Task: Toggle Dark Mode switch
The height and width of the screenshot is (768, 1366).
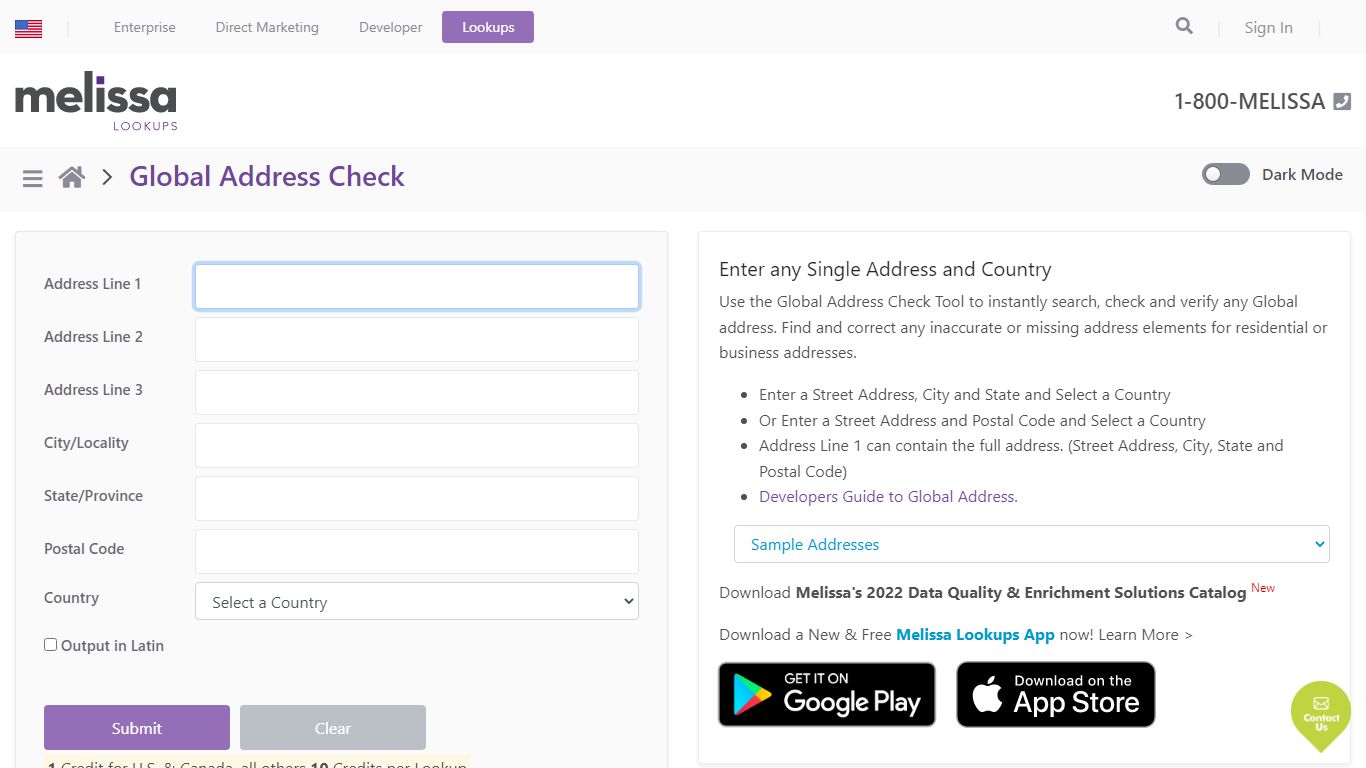Action: click(1226, 174)
